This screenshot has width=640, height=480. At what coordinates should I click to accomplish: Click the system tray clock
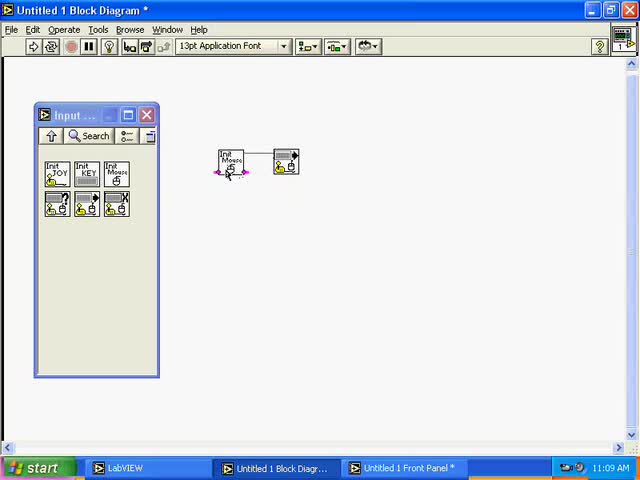click(x=611, y=468)
